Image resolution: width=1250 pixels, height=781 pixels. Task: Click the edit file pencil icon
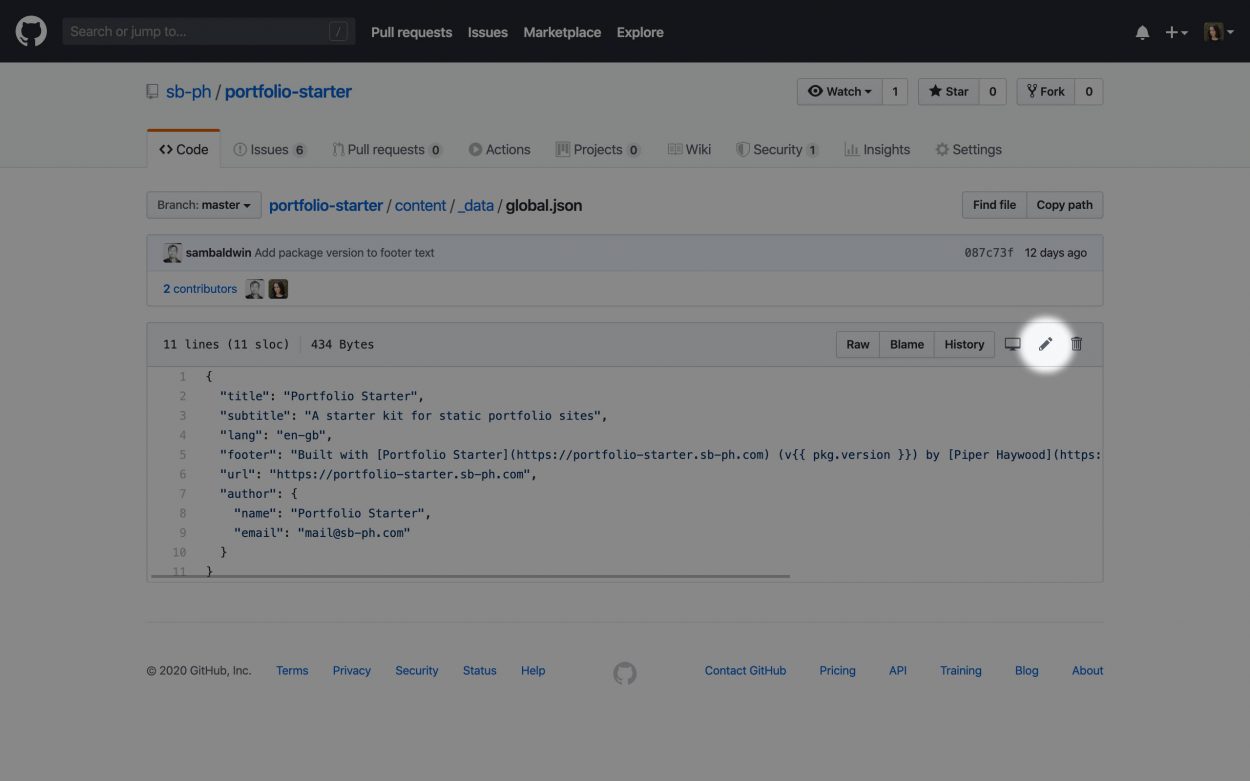click(x=1045, y=344)
